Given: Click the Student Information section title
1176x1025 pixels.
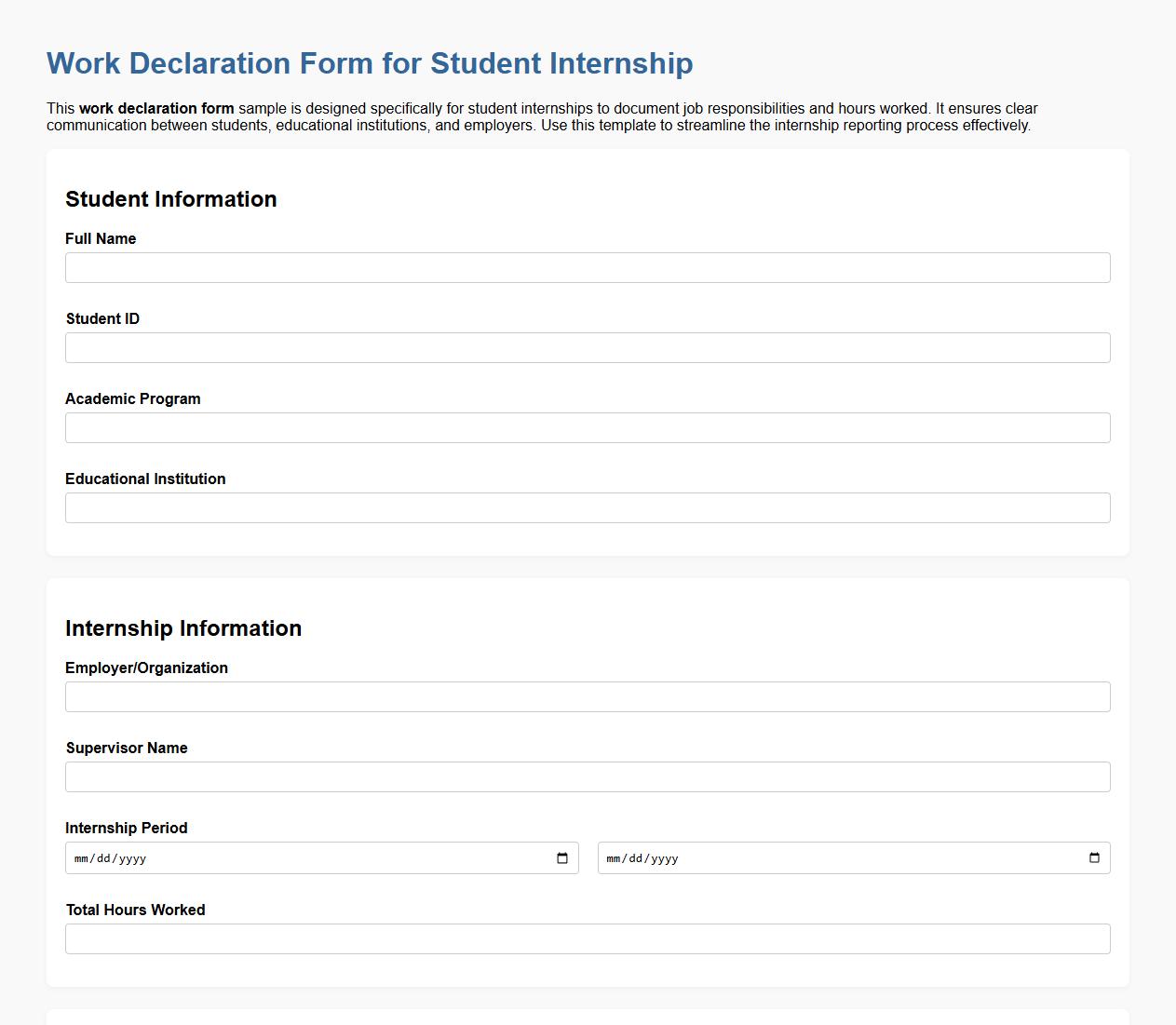Looking at the screenshot, I should tap(170, 199).
